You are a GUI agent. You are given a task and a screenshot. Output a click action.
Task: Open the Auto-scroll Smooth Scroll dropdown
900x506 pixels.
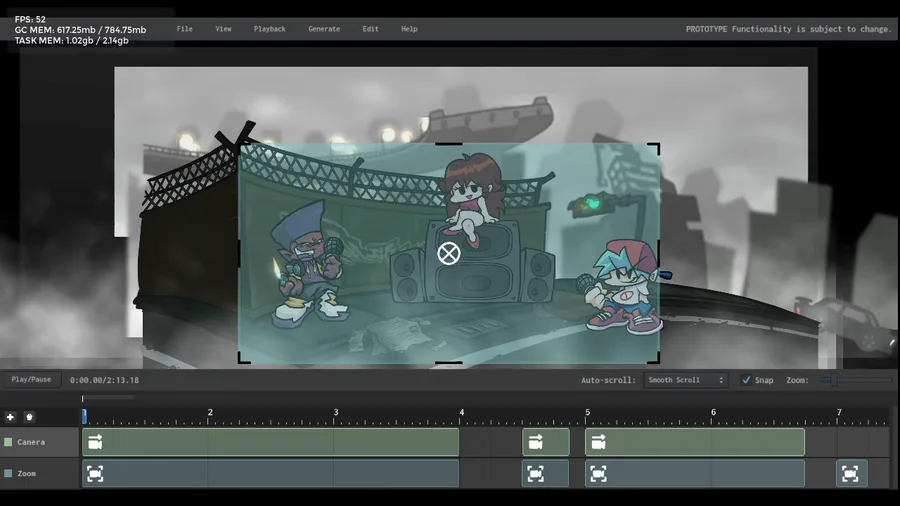point(685,380)
